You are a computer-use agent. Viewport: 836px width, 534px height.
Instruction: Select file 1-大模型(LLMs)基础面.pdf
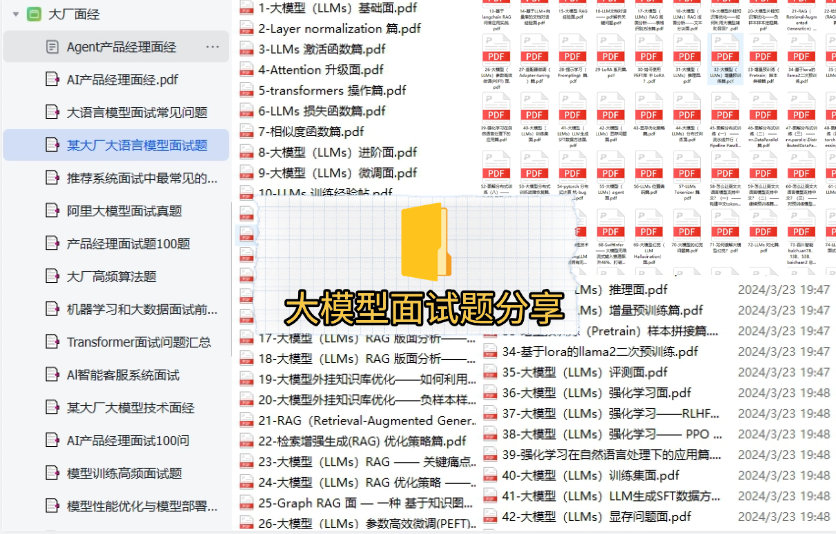point(337,7)
